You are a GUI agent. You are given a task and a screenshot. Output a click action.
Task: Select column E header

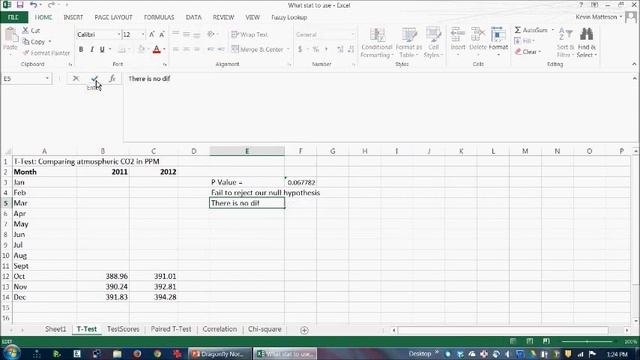[x=247, y=151]
